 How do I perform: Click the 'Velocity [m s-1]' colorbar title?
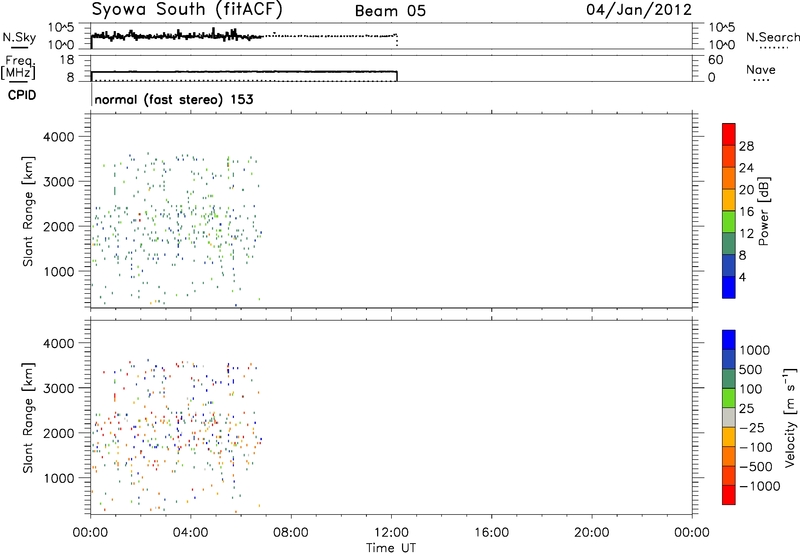790,417
